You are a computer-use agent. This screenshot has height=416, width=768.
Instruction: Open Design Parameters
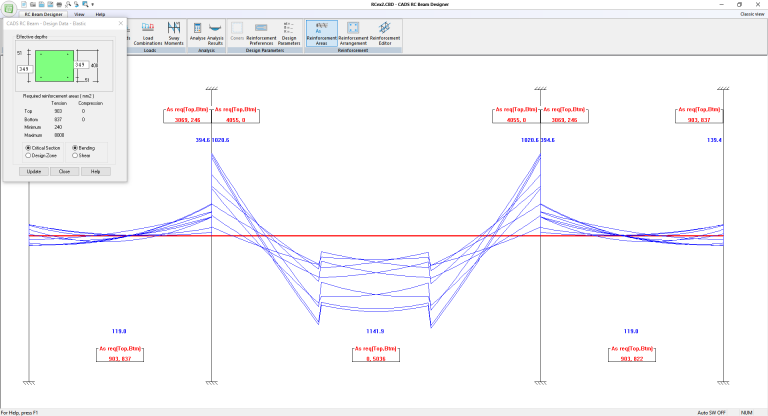point(289,34)
